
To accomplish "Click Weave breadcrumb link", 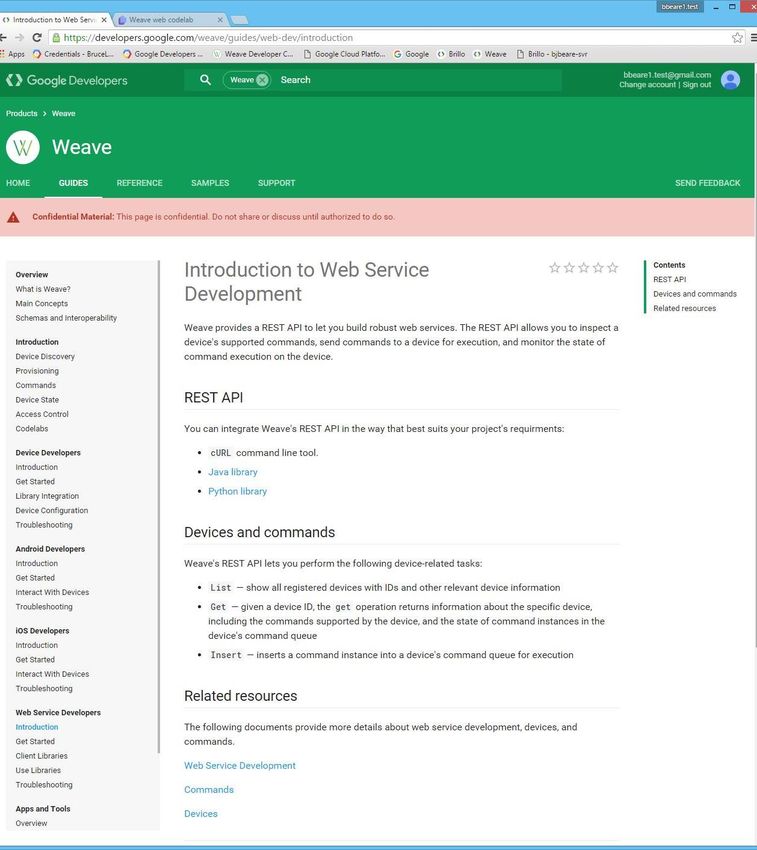I will point(63,113).
